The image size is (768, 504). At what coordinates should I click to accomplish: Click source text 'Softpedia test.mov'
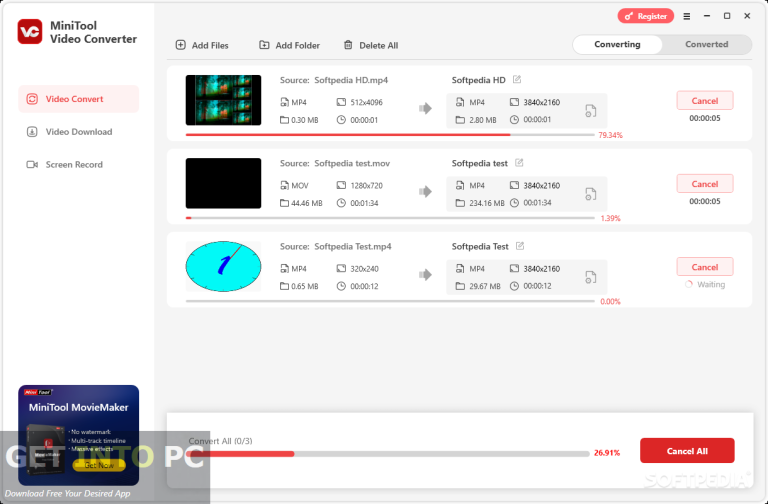(352, 163)
